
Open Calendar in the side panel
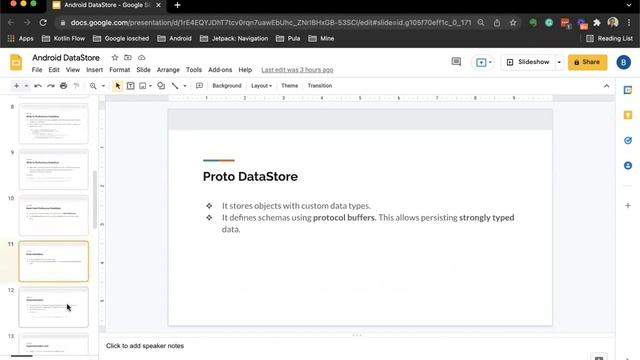click(628, 90)
